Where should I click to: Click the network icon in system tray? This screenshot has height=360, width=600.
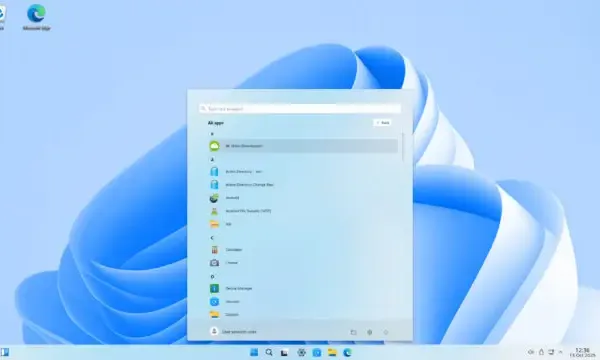click(551, 352)
